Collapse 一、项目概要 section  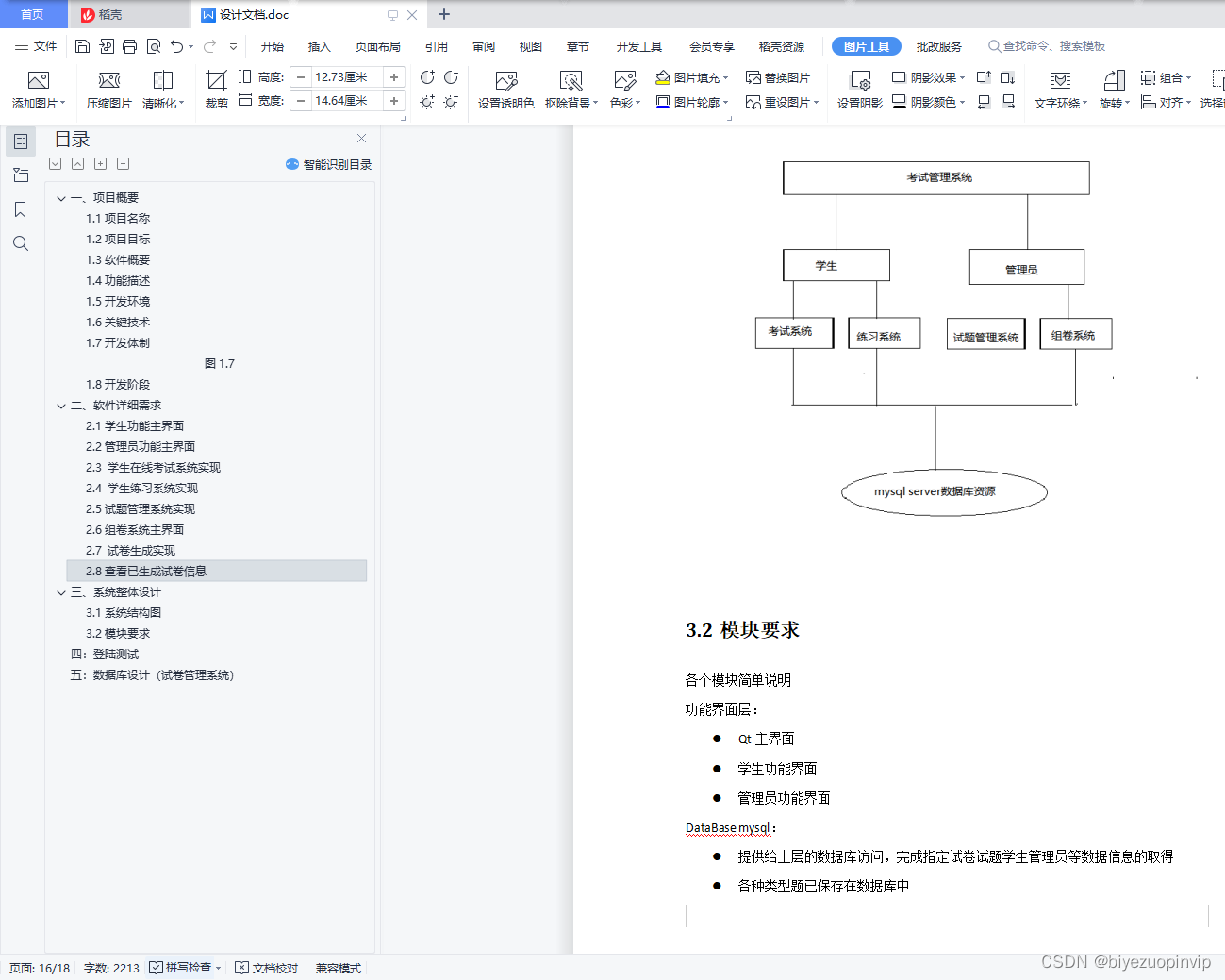(61, 198)
